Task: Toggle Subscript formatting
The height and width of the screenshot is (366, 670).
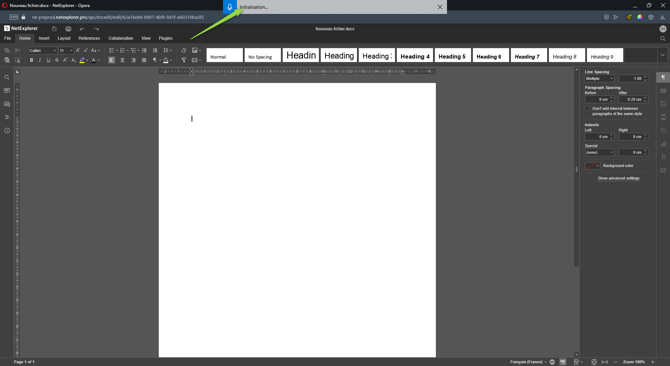Action: tap(73, 60)
